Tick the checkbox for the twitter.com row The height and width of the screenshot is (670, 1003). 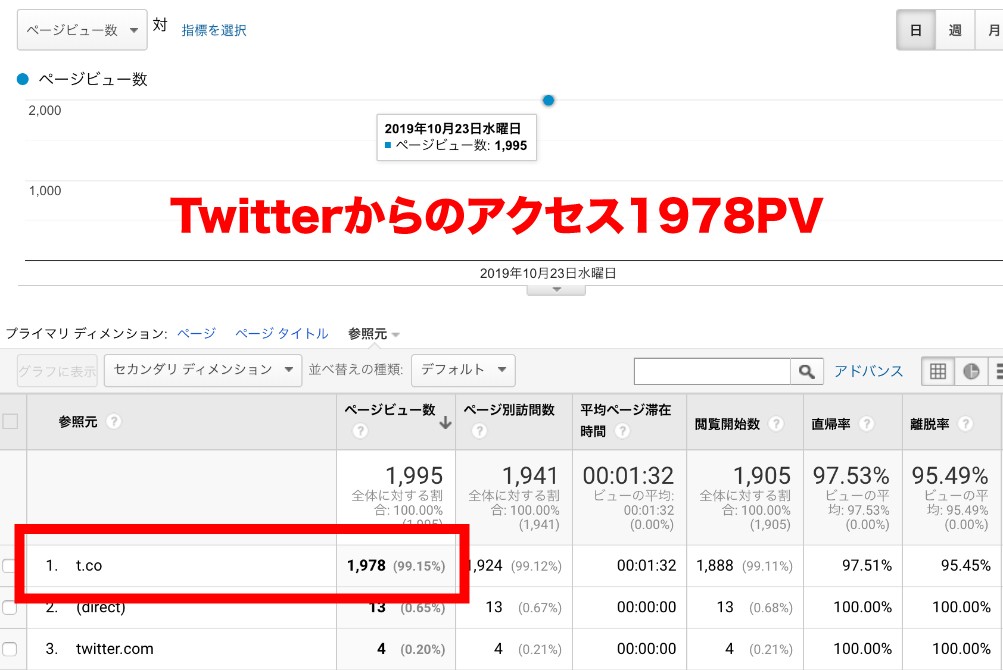9,649
